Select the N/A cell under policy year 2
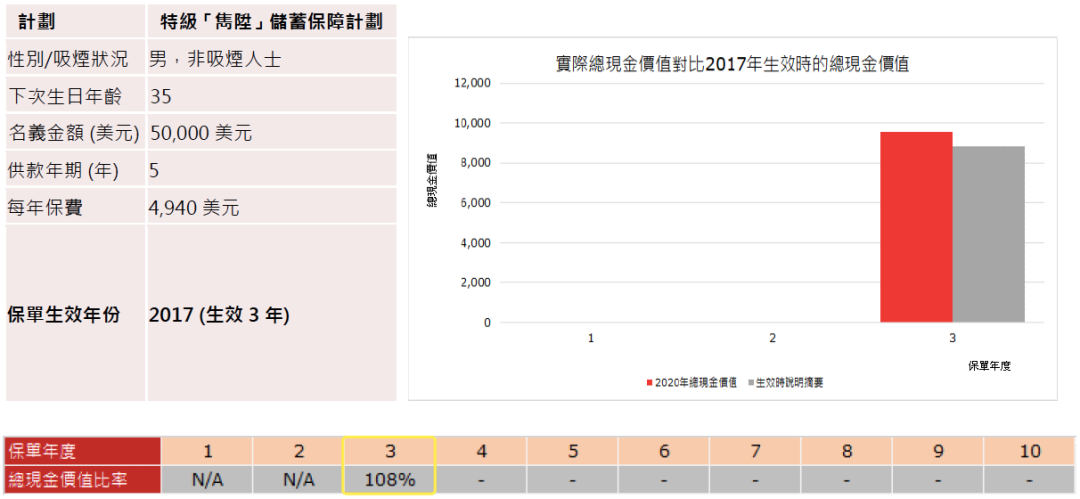This screenshot has width=1080, height=499. click(298, 480)
